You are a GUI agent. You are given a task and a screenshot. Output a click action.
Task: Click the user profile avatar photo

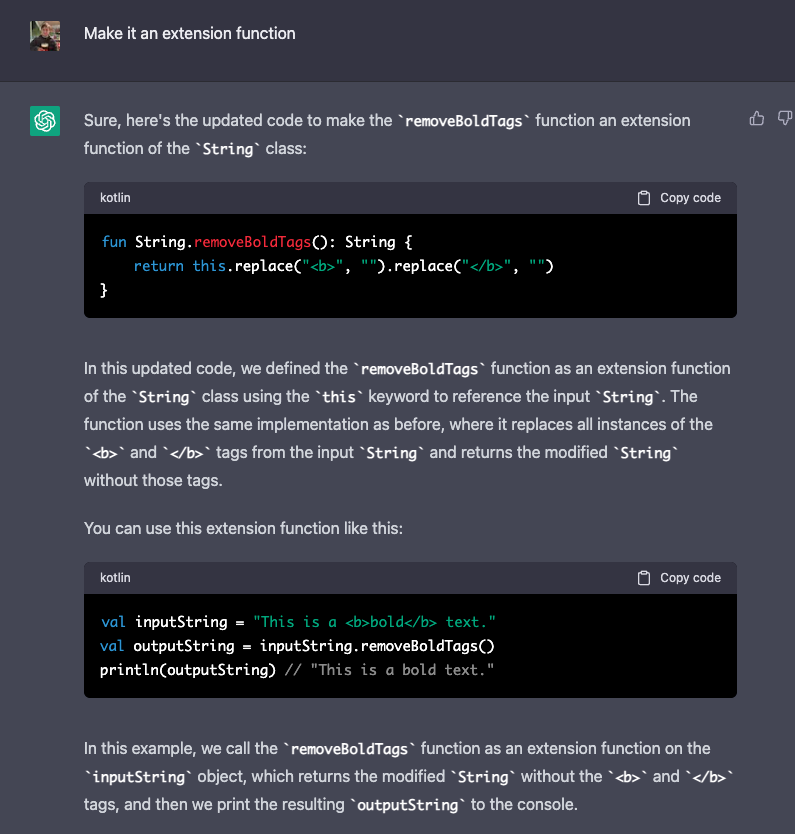coord(45,36)
